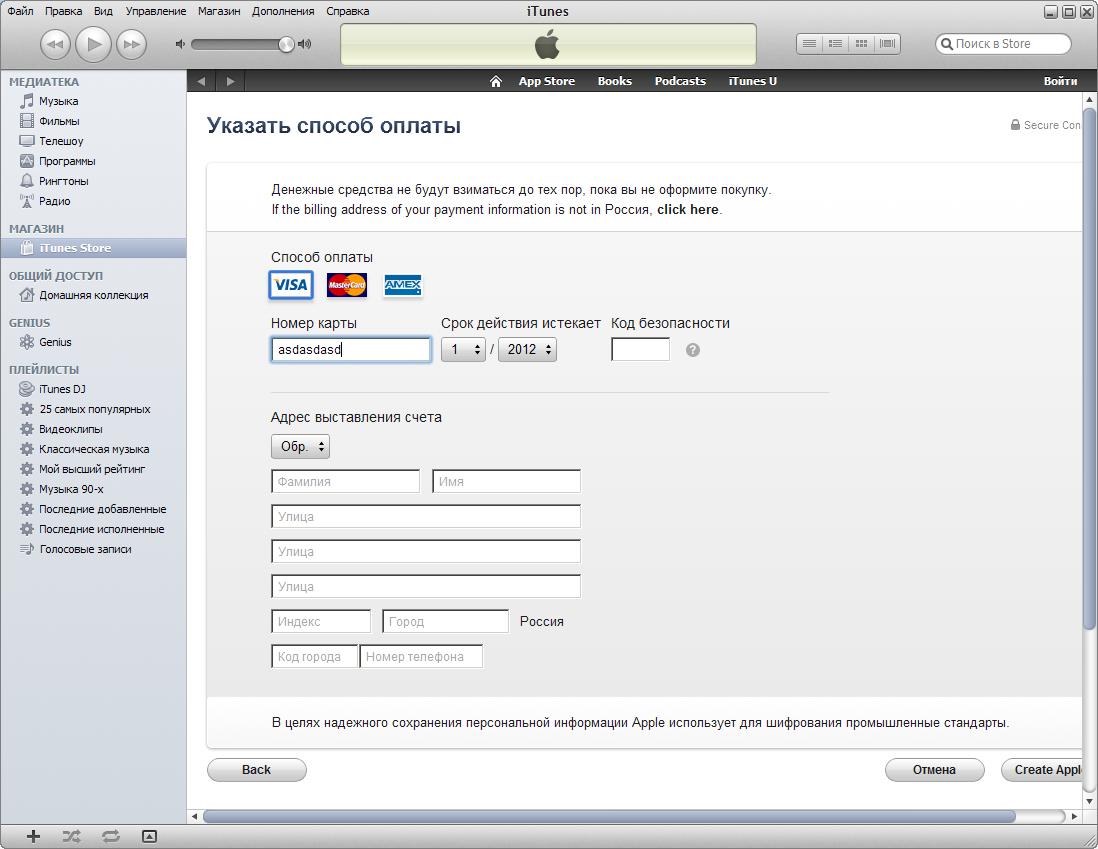1098x849 pixels.
Task: Switch to Cover Flow view icon
Action: point(887,44)
